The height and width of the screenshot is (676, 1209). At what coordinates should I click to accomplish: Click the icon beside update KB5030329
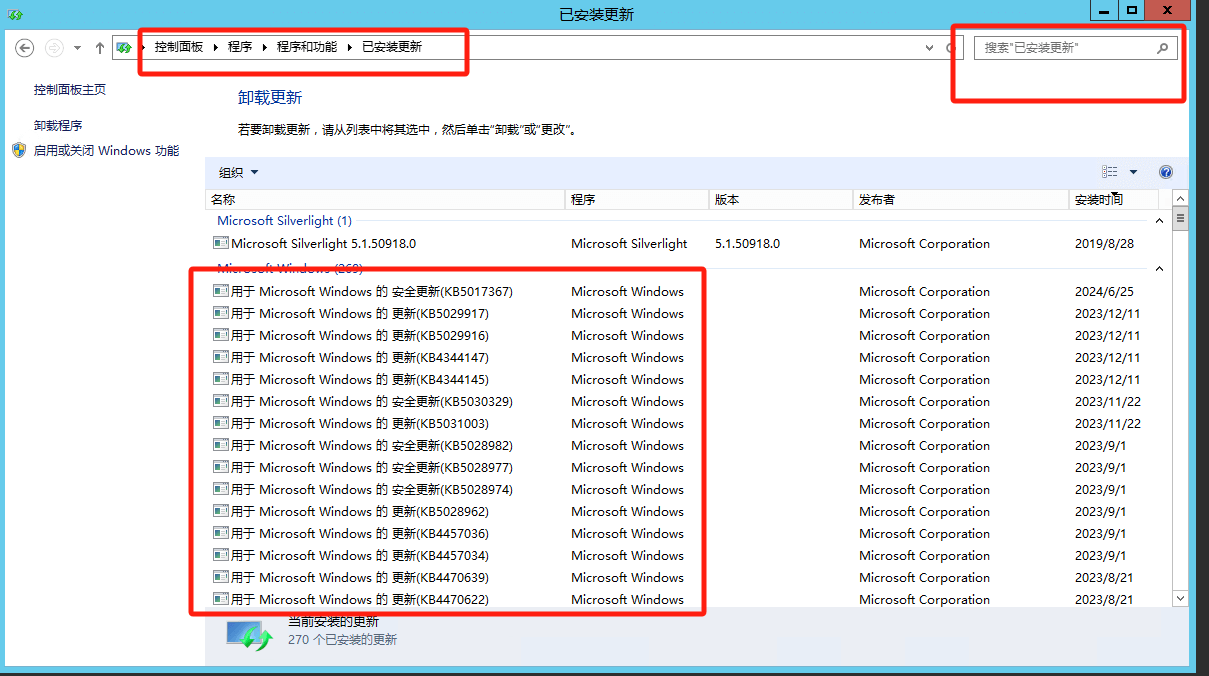(x=221, y=401)
